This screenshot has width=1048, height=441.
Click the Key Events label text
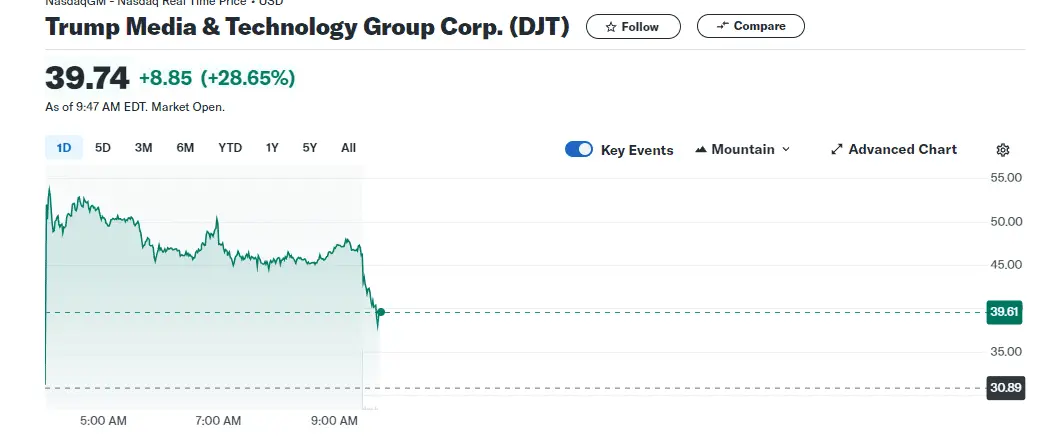click(x=637, y=150)
